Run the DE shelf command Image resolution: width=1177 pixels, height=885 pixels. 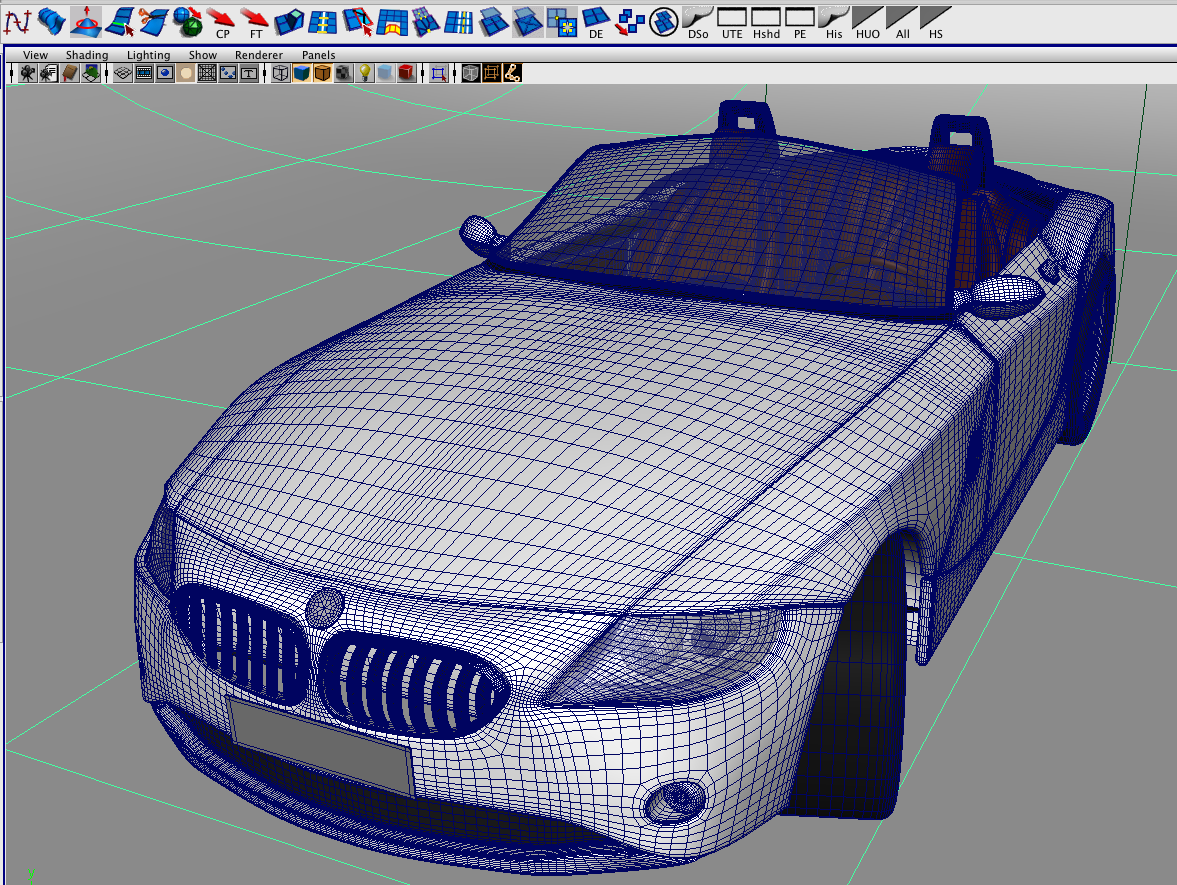(x=596, y=21)
